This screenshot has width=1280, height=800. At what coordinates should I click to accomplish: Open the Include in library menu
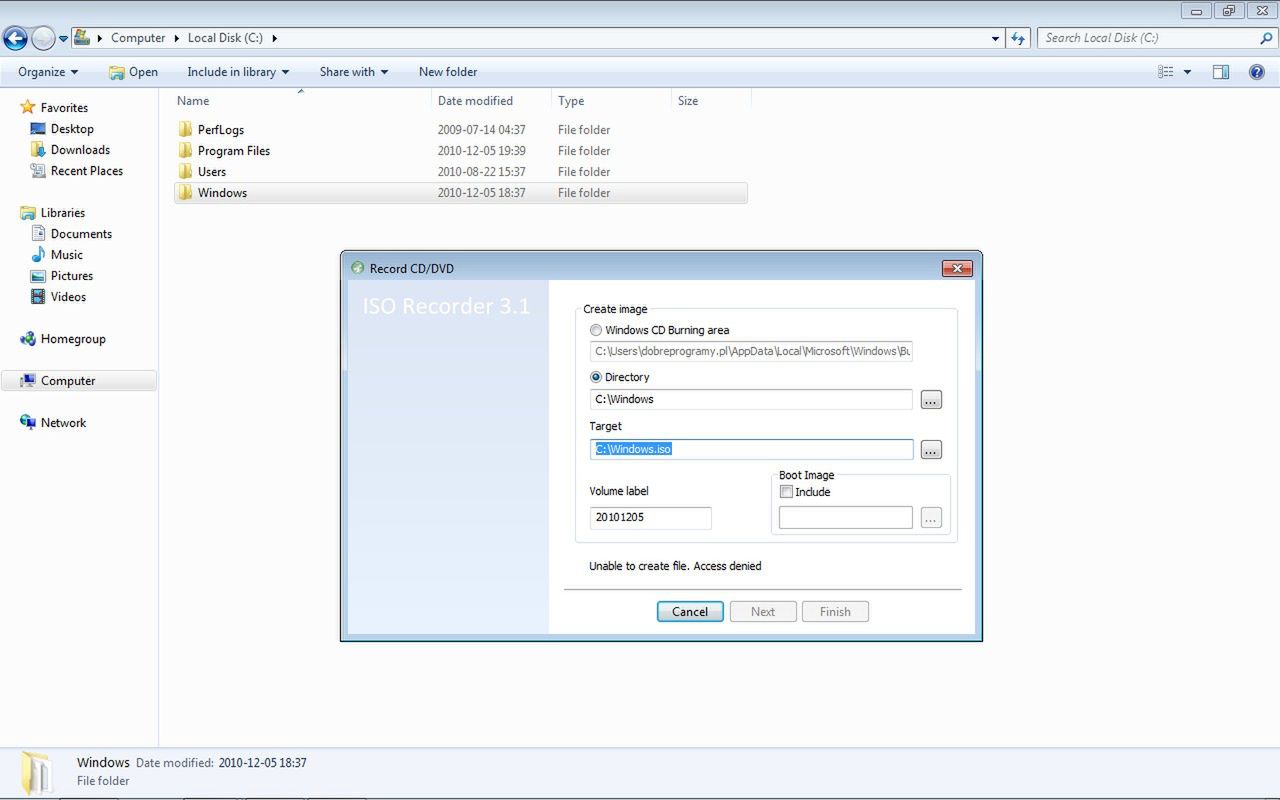[238, 72]
